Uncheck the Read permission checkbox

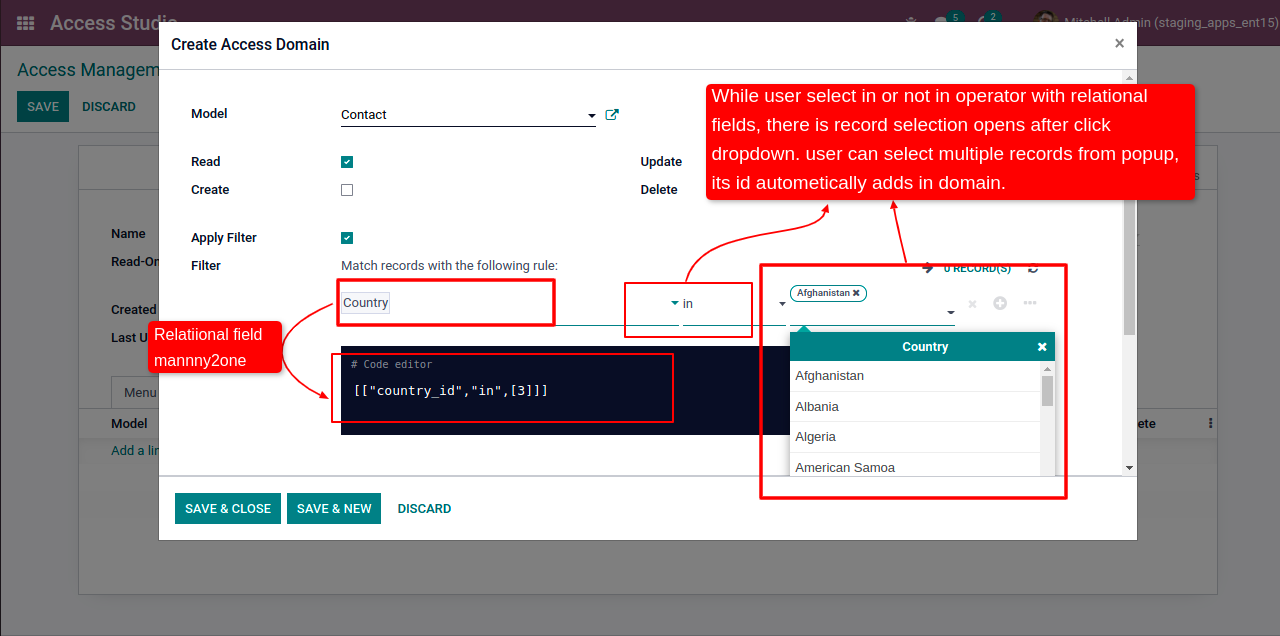pyautogui.click(x=347, y=162)
